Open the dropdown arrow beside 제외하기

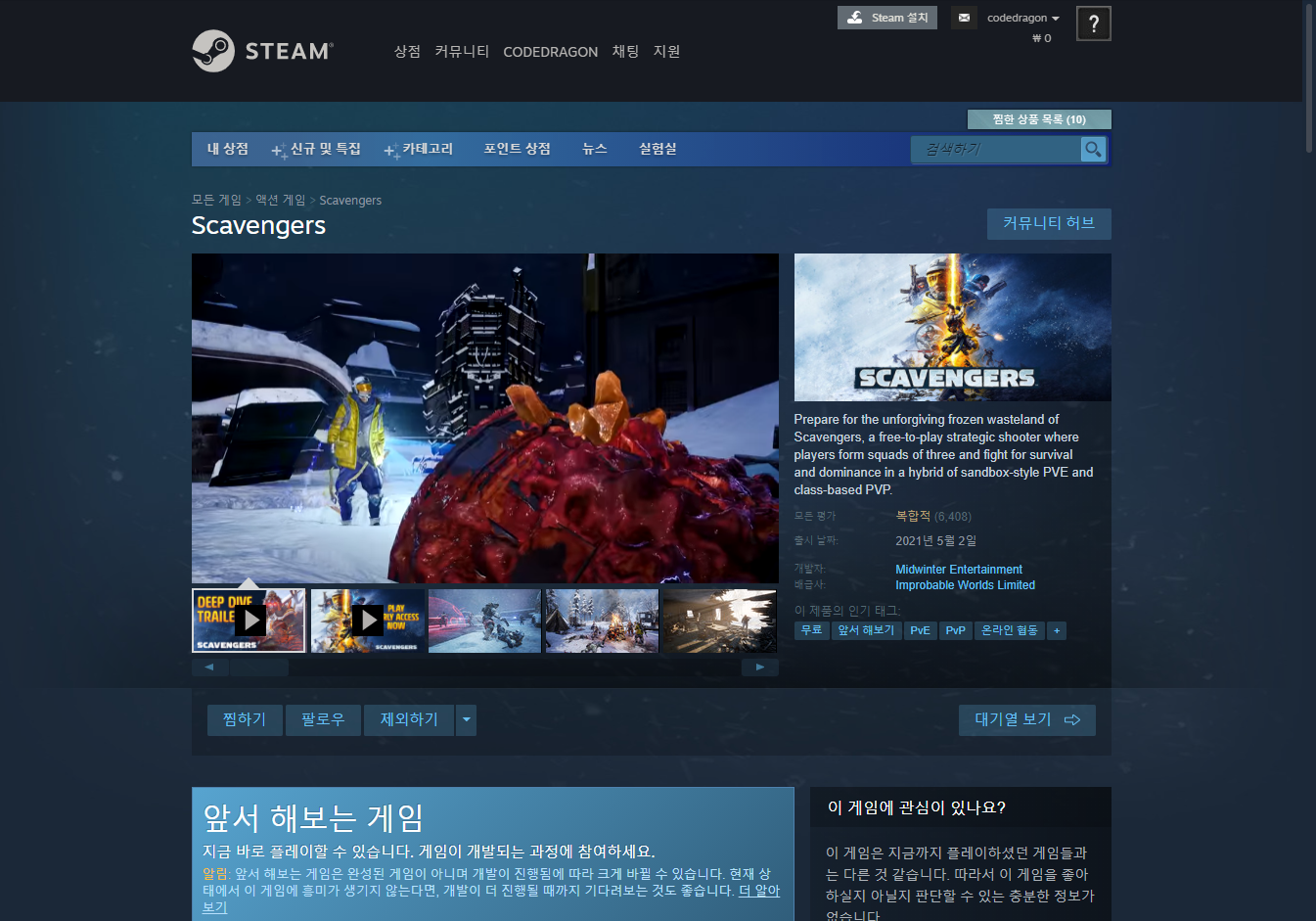pyautogui.click(x=467, y=719)
